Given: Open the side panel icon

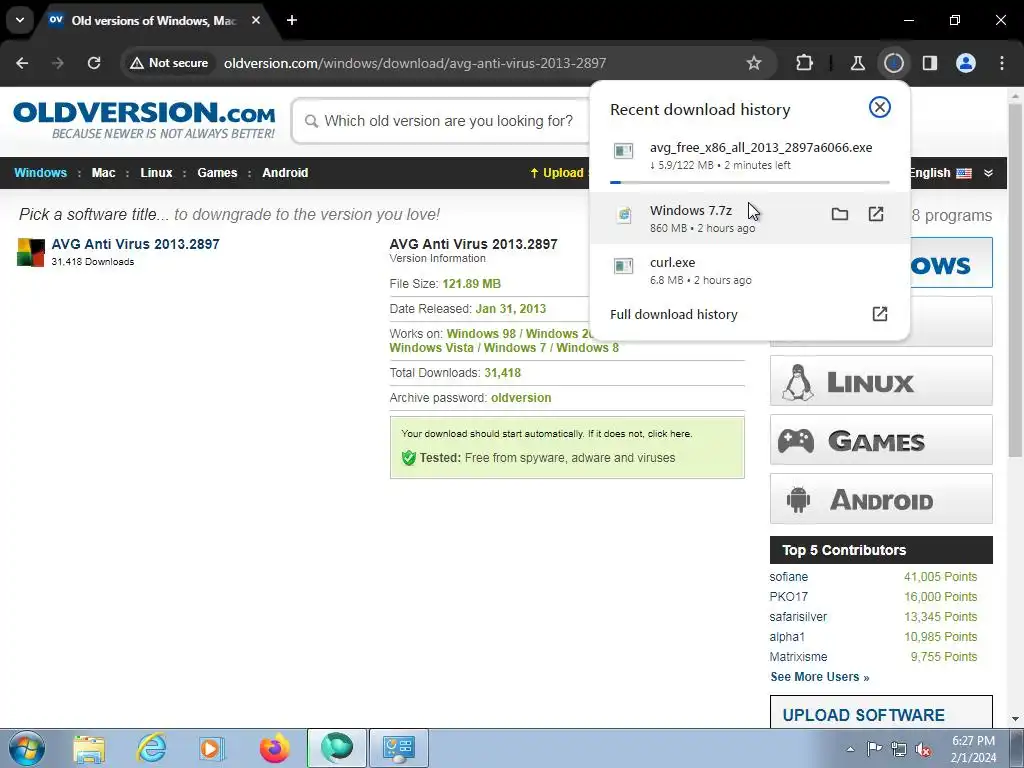Looking at the screenshot, I should coord(930,63).
